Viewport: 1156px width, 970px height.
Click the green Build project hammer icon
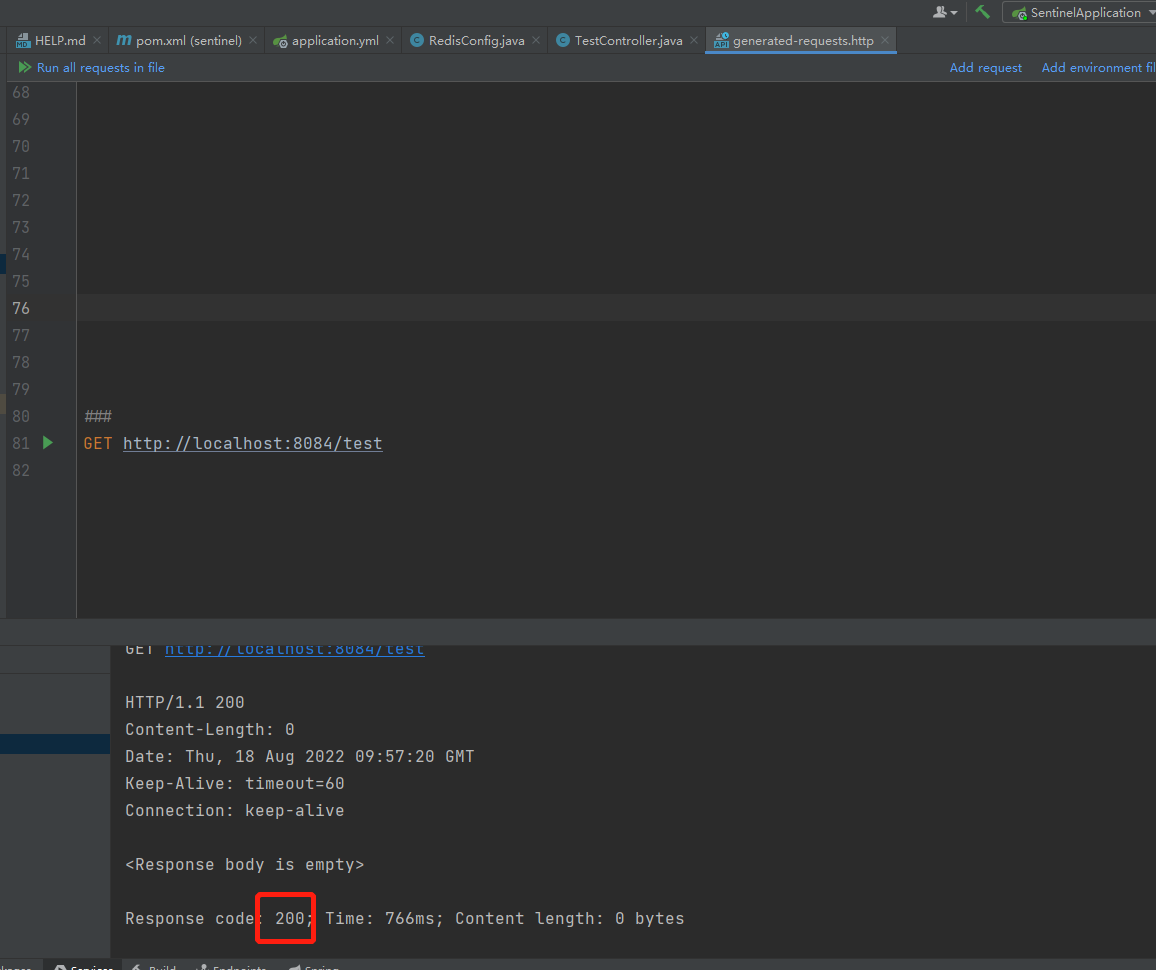(x=982, y=12)
